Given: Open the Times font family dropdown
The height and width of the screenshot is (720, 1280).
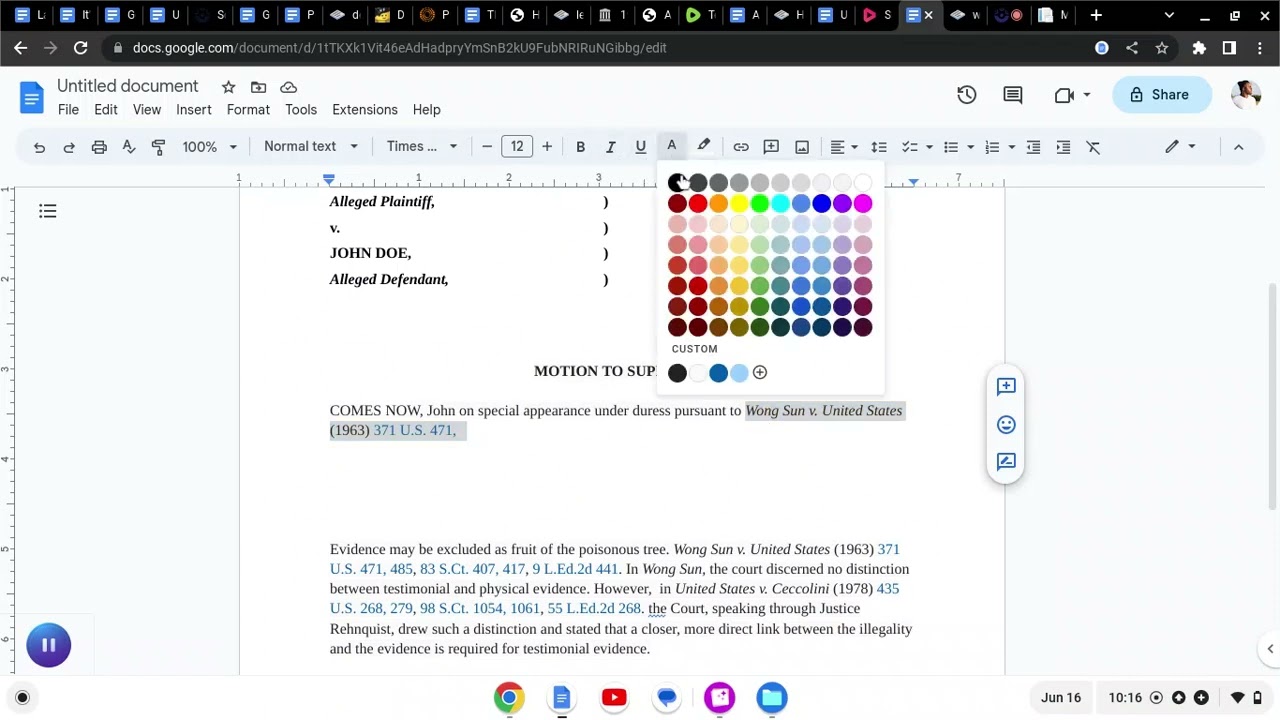Looking at the screenshot, I should (421, 147).
